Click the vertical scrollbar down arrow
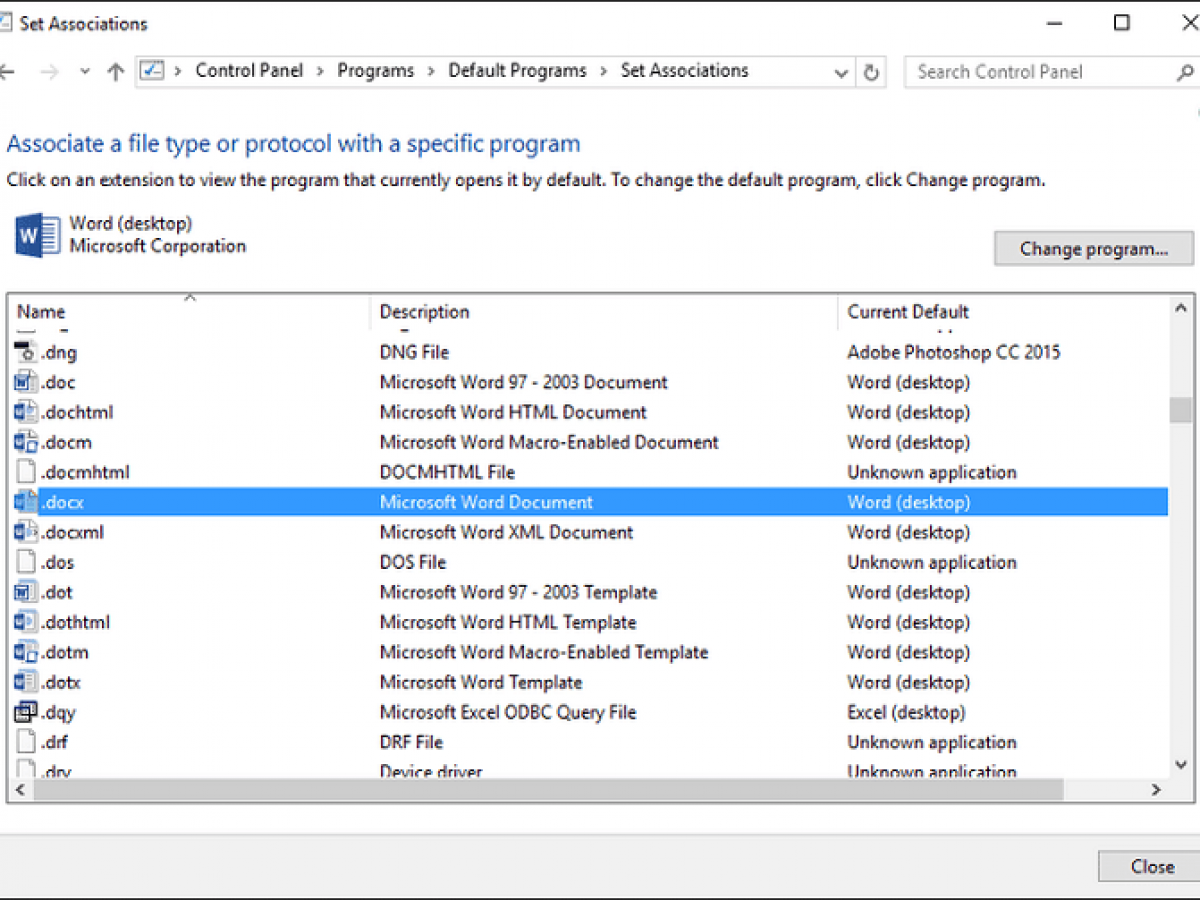This screenshot has height=900, width=1200. pos(1181,764)
